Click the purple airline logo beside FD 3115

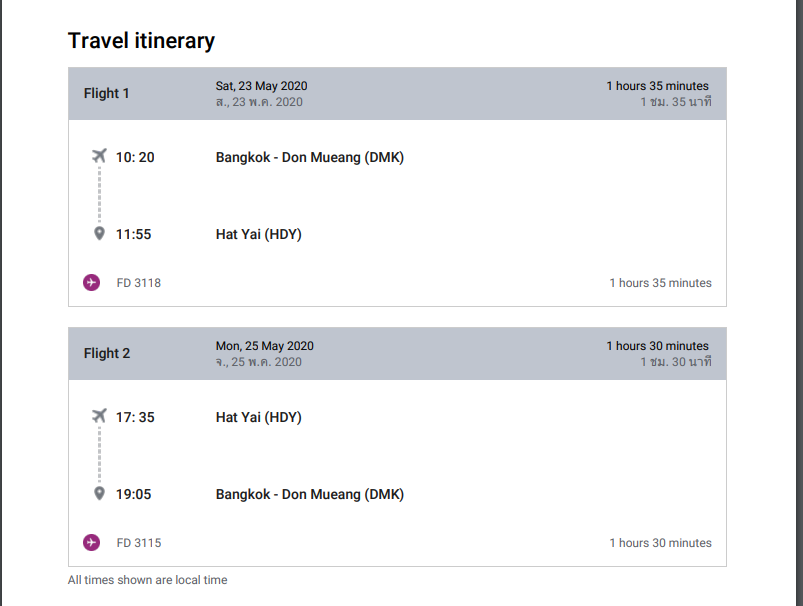coord(91,543)
